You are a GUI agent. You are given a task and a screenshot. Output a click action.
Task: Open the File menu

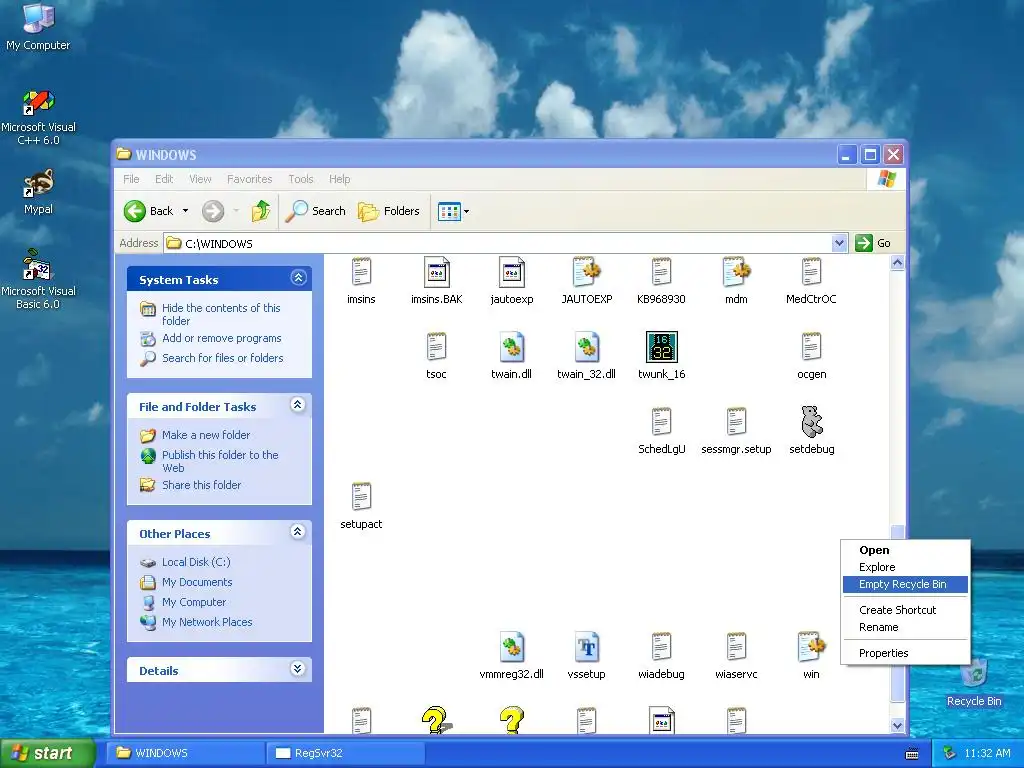(131, 179)
